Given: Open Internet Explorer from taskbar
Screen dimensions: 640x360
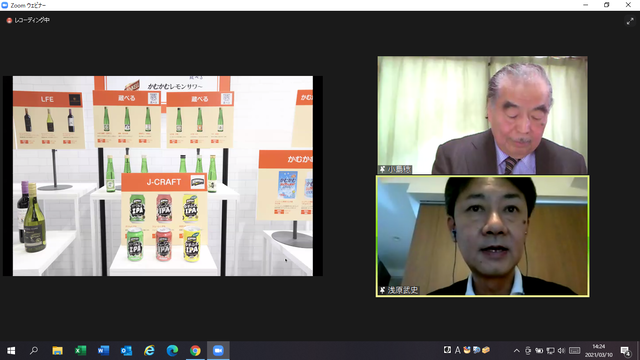Looking at the screenshot, I should 149,351.
